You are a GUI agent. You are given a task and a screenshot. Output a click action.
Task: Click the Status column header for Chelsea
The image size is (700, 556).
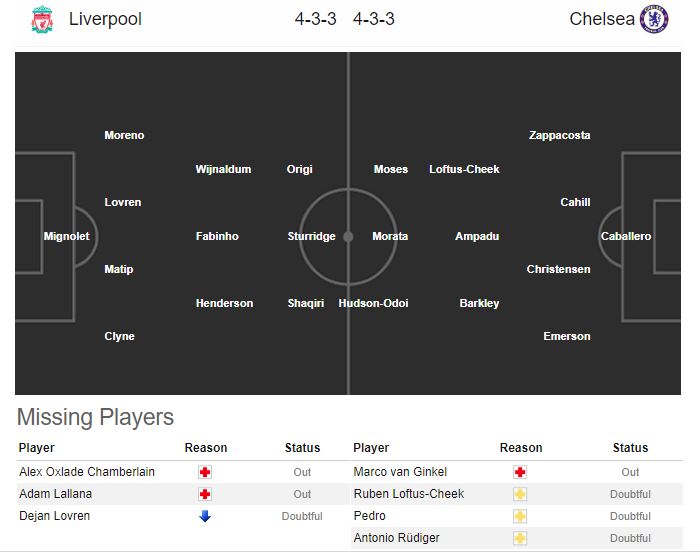point(630,448)
